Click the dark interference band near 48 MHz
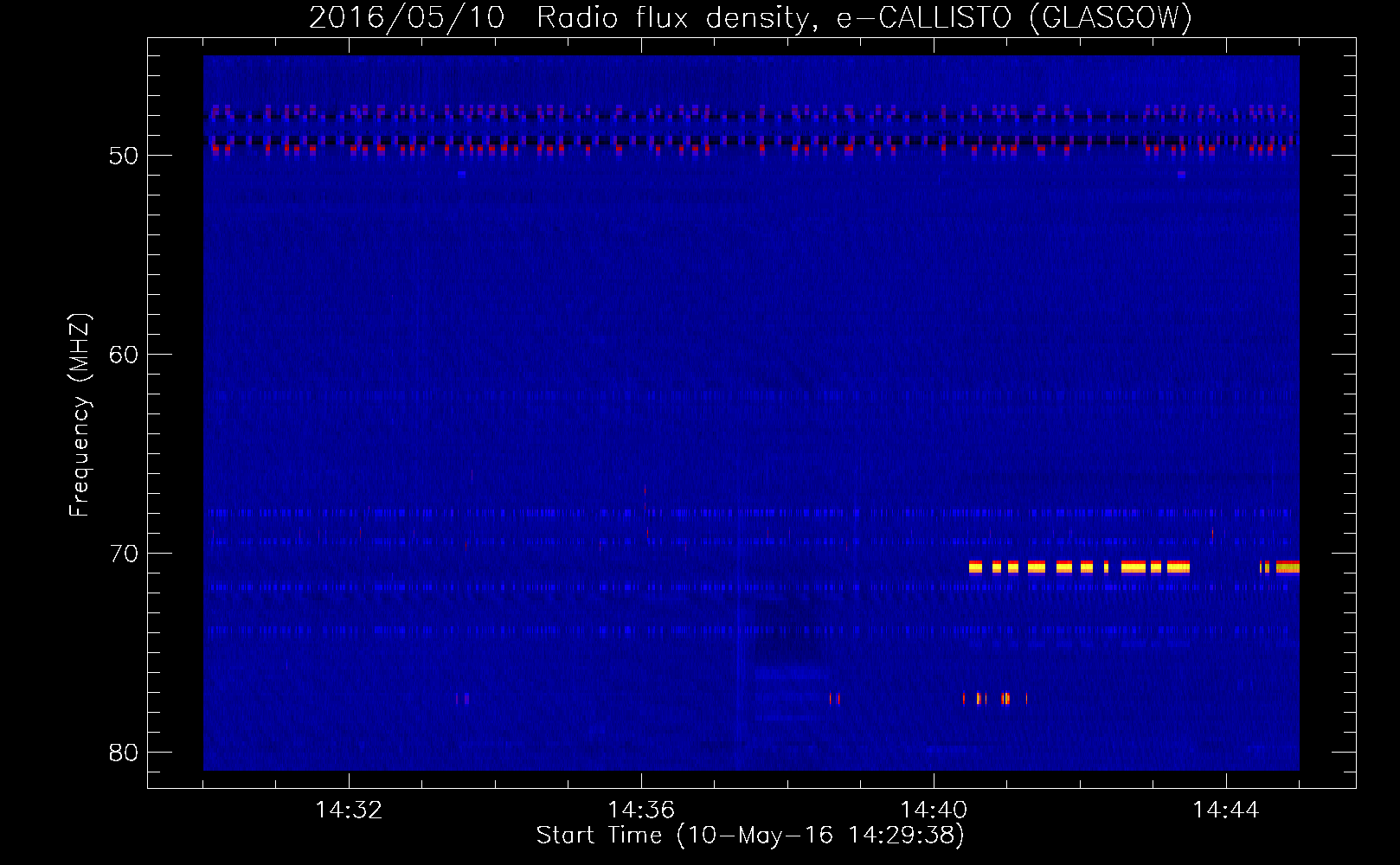 (751, 117)
